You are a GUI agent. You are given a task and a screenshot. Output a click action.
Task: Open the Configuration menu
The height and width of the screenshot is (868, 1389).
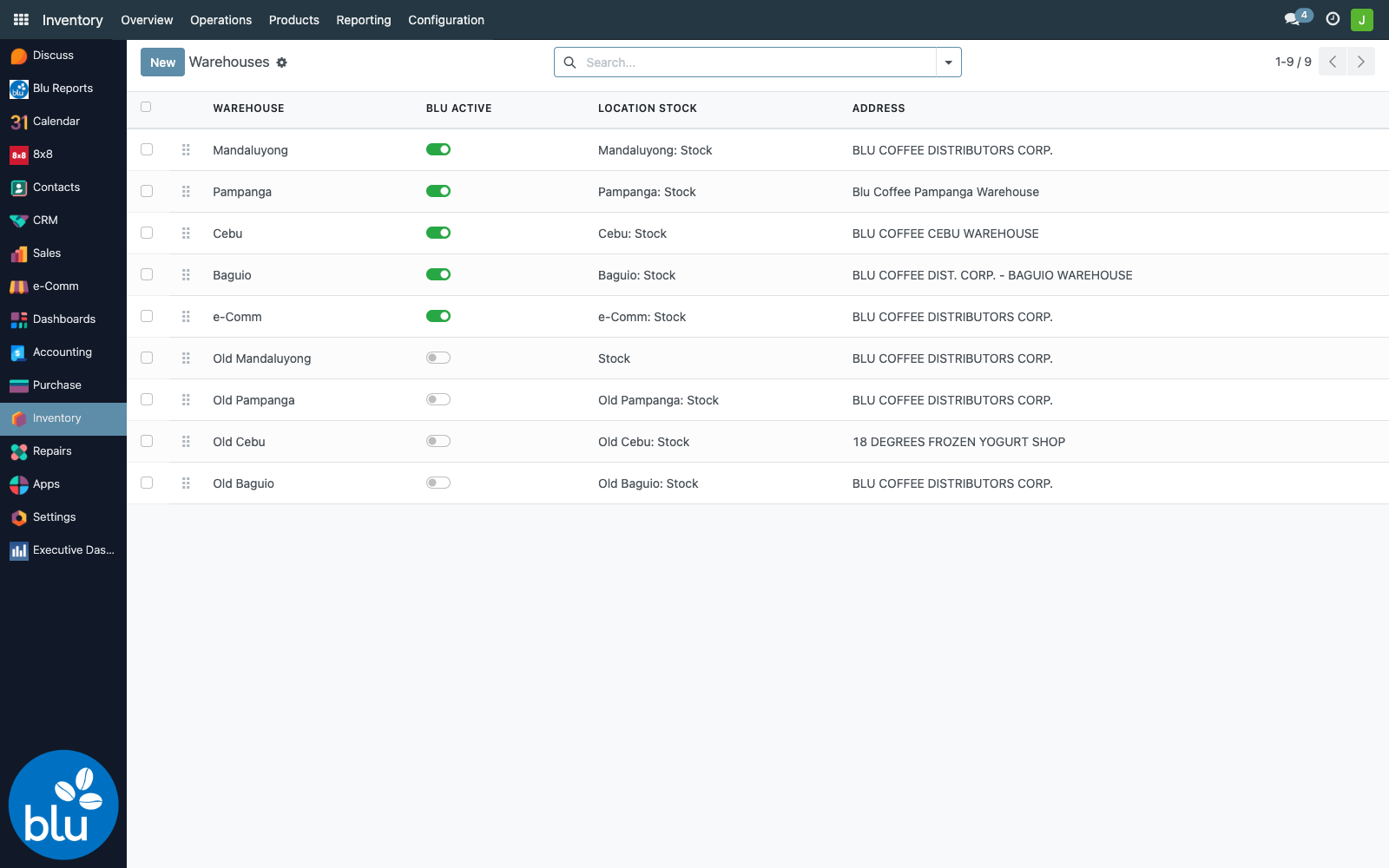[446, 20]
